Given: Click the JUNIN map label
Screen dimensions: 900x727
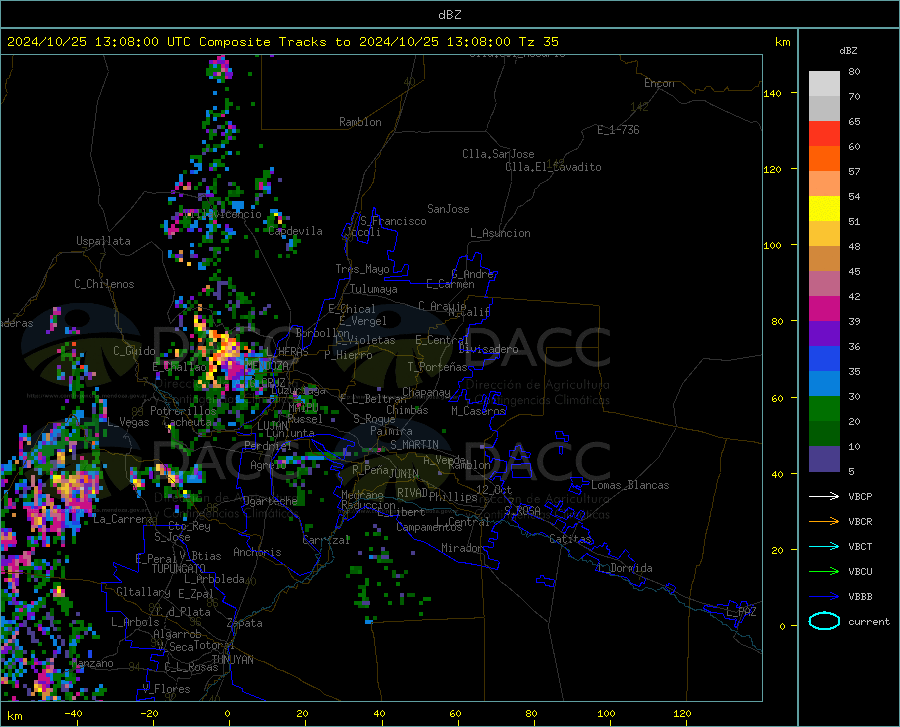Looking at the screenshot, I should (404, 473).
